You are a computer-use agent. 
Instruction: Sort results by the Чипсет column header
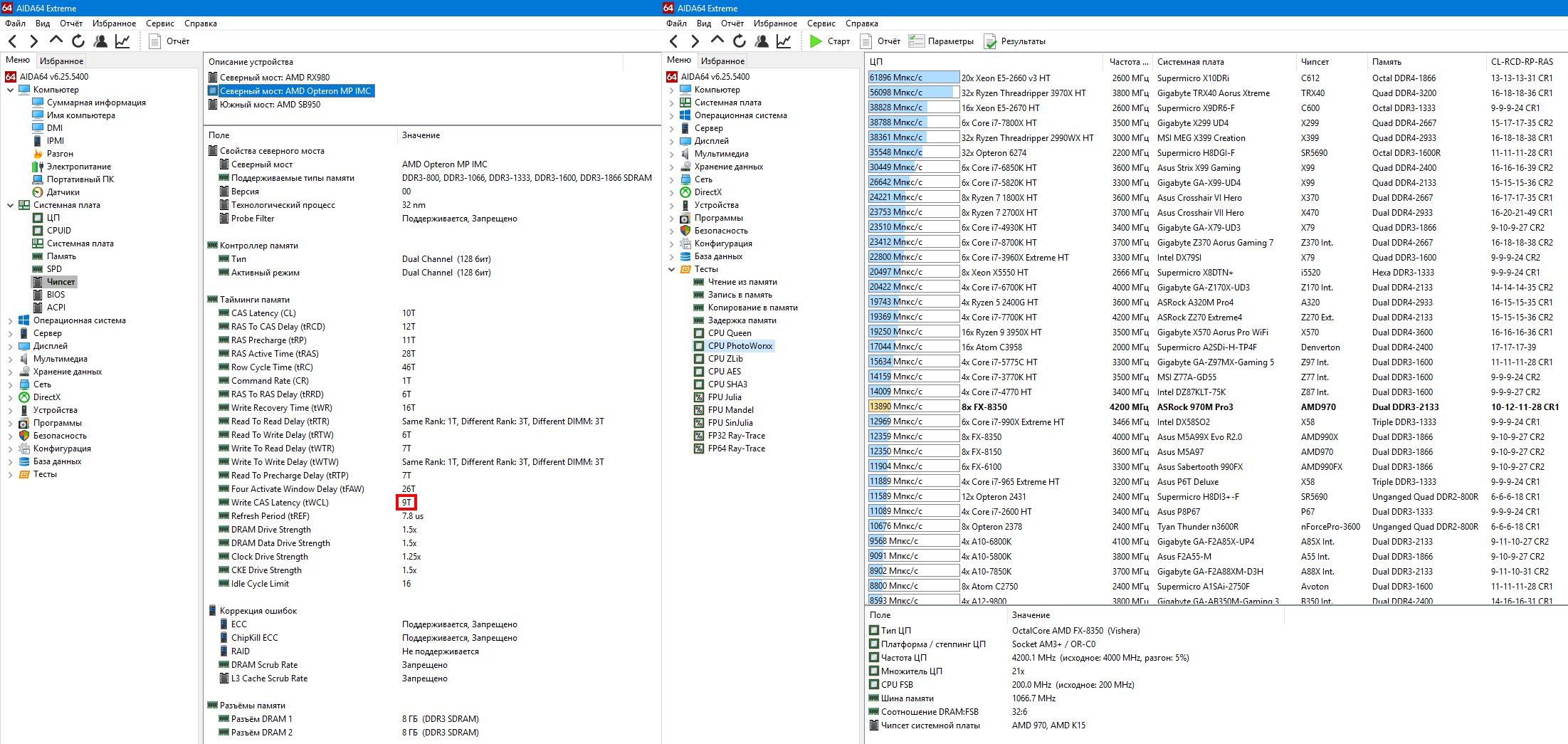click(1330, 62)
